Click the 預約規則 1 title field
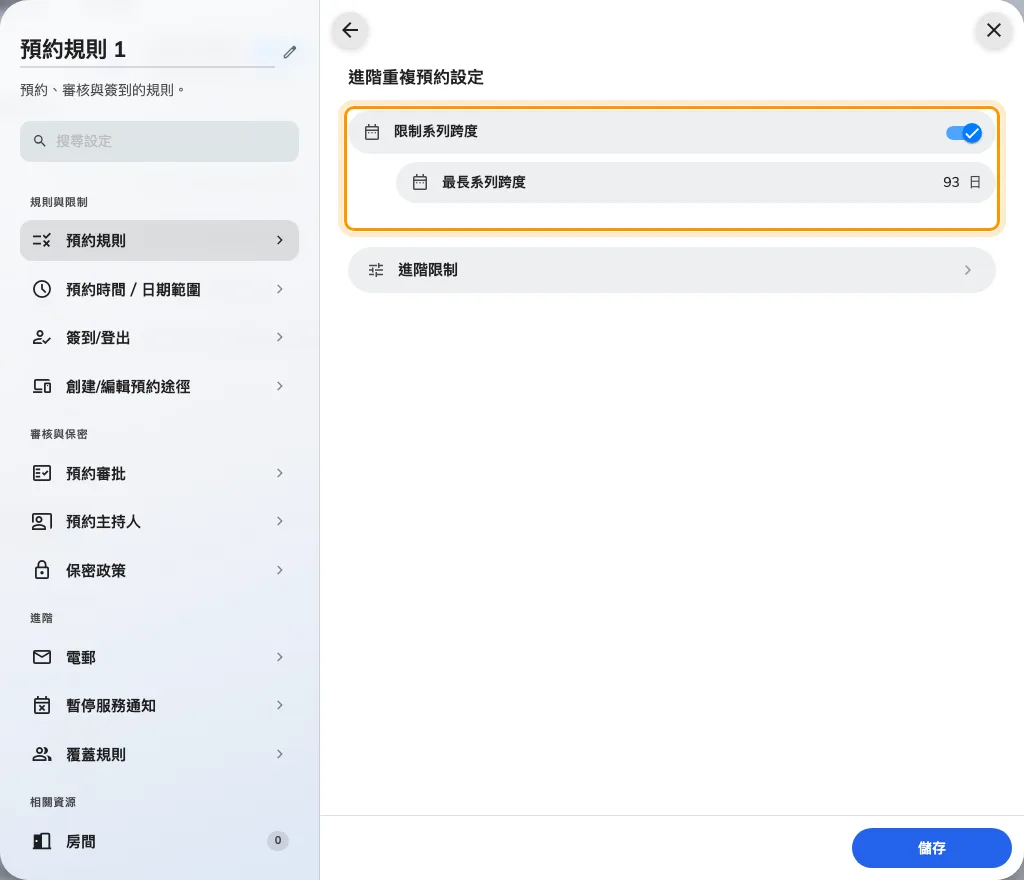 (147, 50)
